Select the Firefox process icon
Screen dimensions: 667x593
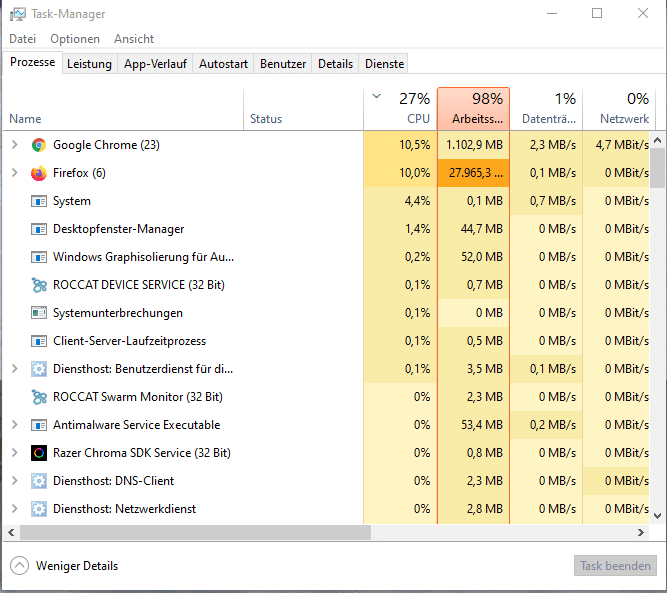[x=39, y=173]
